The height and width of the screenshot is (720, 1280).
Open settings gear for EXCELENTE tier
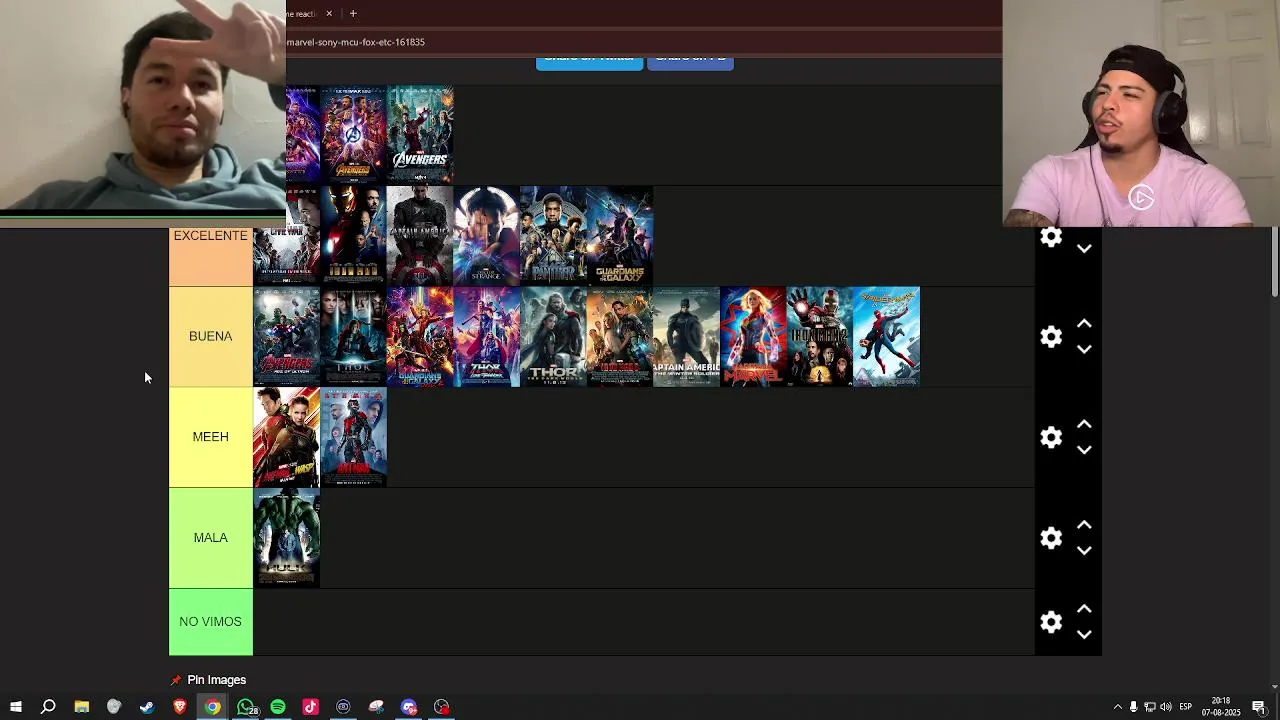coord(1051,237)
